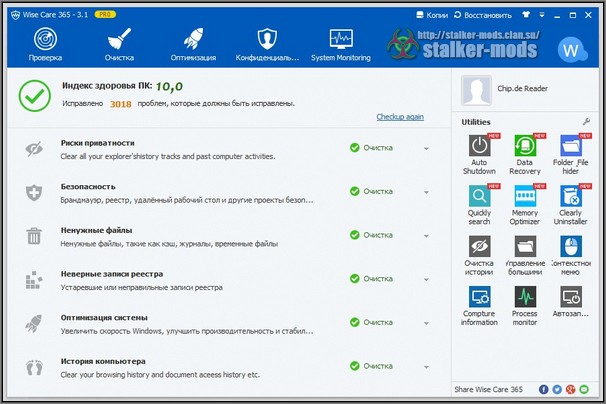
Task: Open the skin shirt icon
Action: point(526,15)
